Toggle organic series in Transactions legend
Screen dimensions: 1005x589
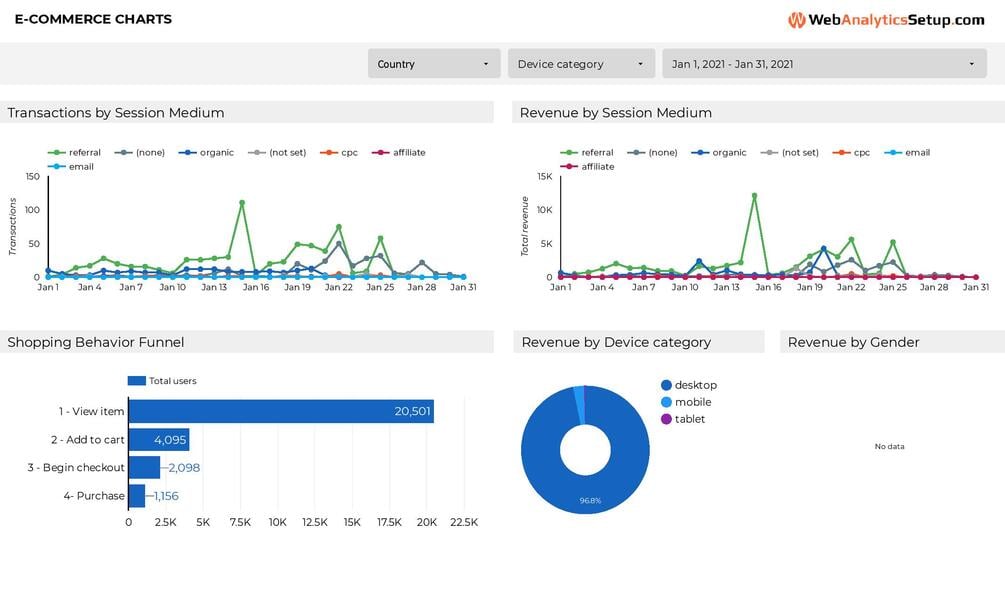point(206,153)
